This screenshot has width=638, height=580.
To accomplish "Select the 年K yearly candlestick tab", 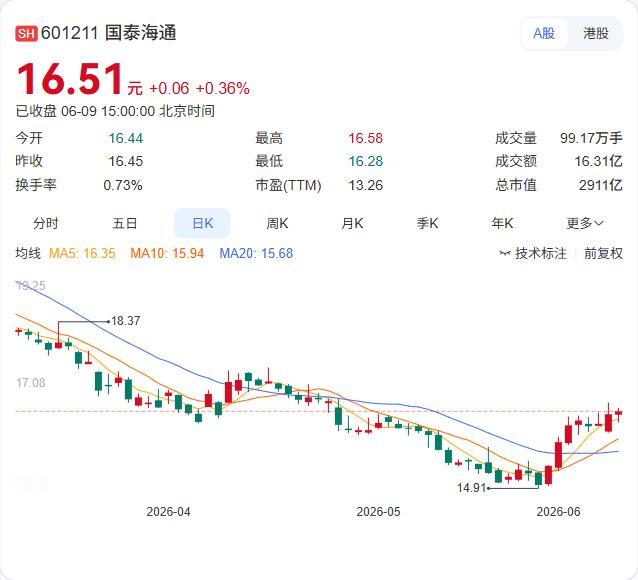I will 502,223.
